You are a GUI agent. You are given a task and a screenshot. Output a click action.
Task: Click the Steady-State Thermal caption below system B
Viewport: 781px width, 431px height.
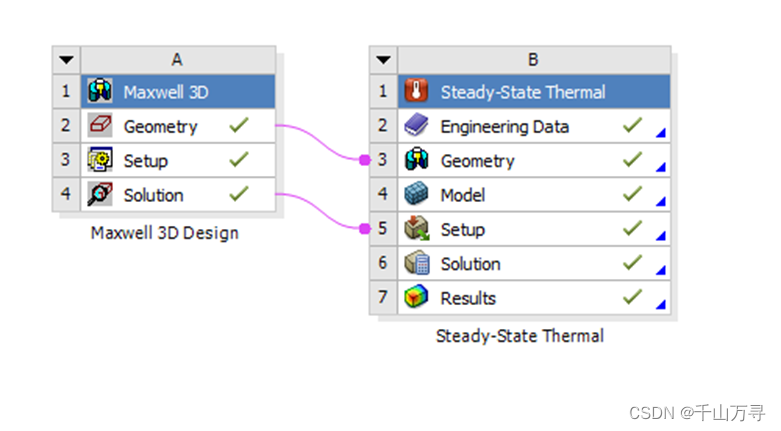(x=520, y=336)
